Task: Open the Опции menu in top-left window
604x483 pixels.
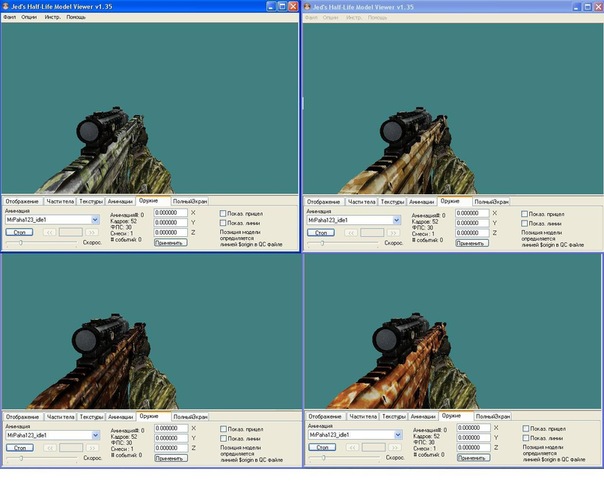Action: (x=29, y=17)
